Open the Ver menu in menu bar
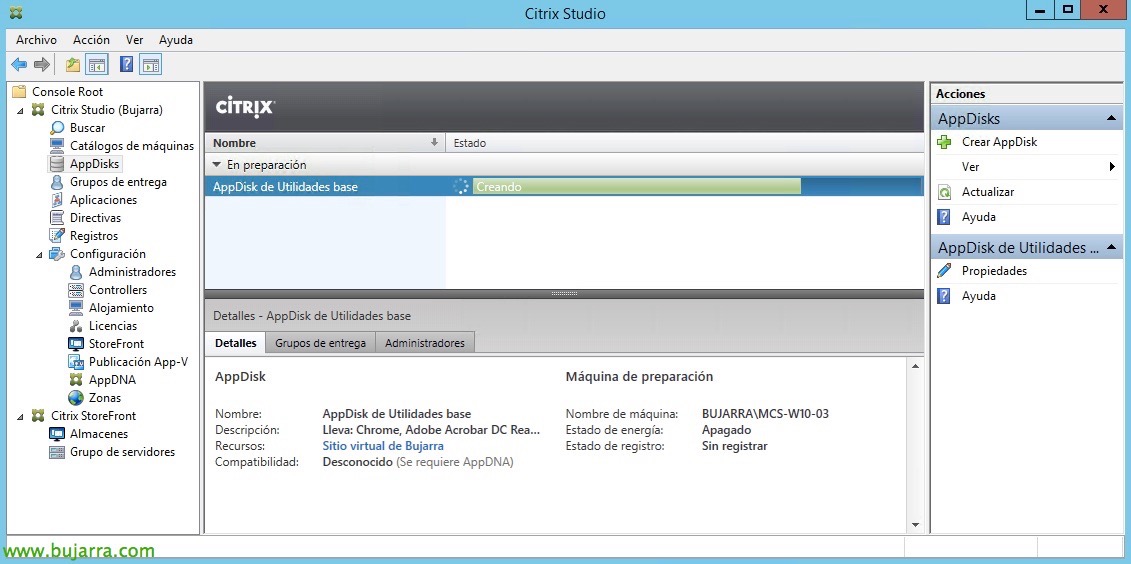This screenshot has height=564, width=1131. (134, 40)
